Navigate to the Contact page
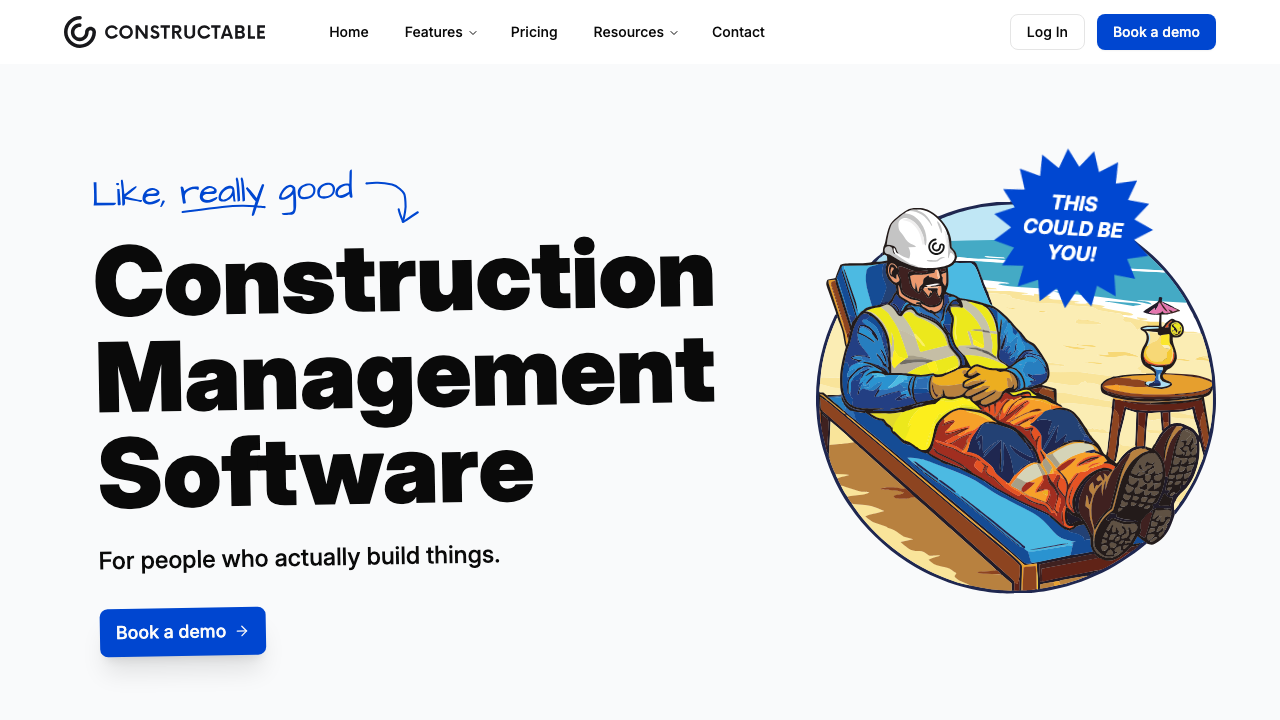This screenshot has width=1280, height=720. click(737, 32)
